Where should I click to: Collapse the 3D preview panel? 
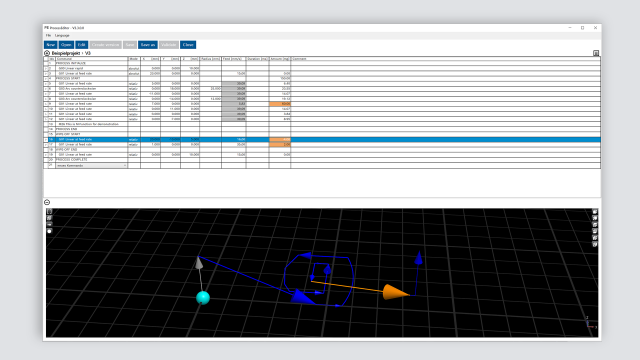tap(47, 202)
